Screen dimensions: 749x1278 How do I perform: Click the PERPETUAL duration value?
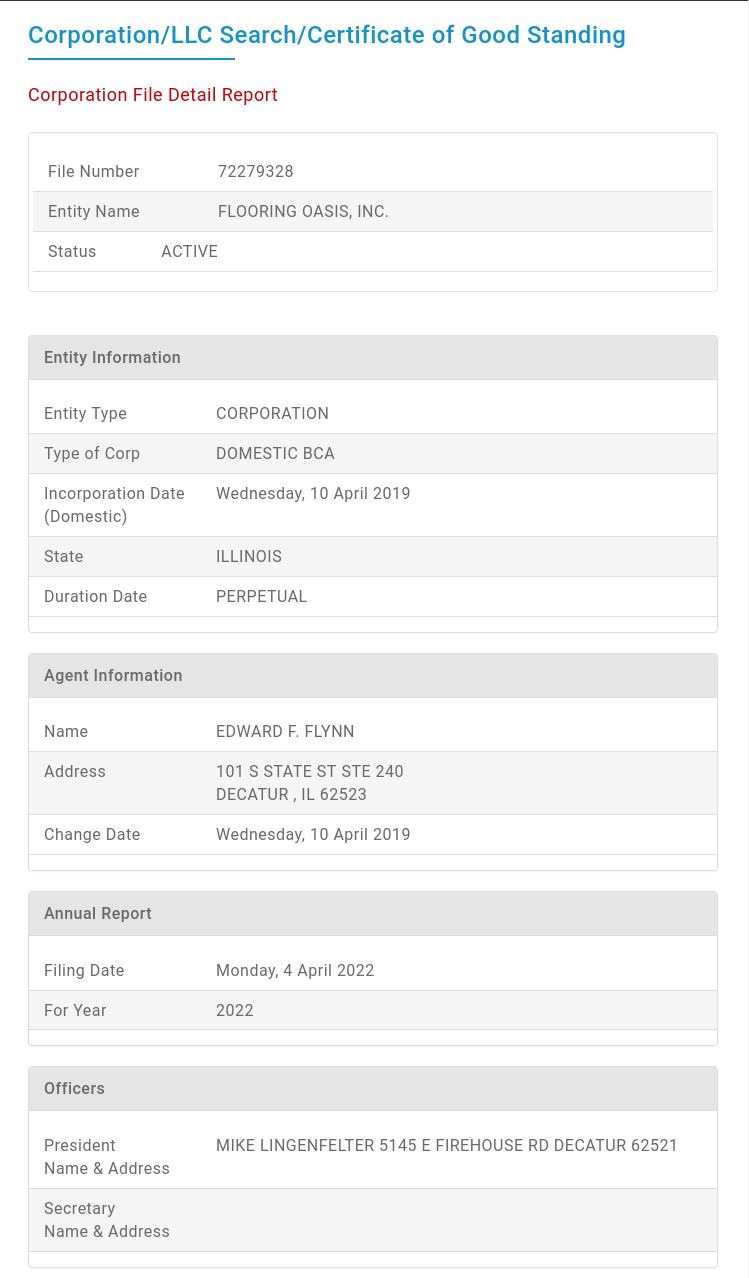[x=261, y=596]
